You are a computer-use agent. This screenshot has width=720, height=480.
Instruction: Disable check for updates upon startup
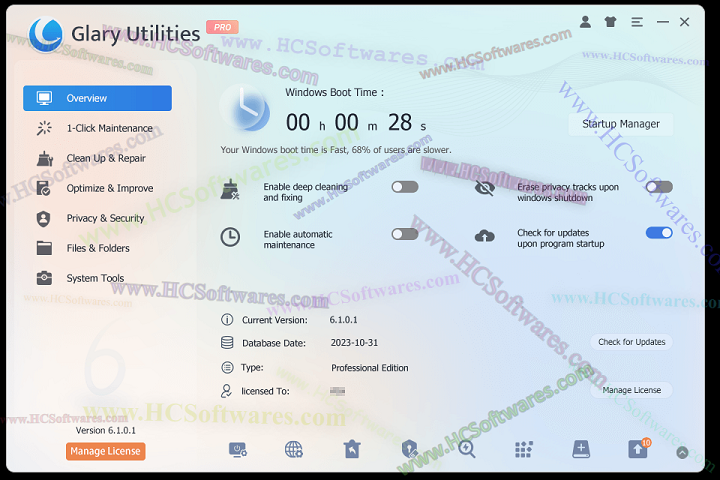pyautogui.click(x=659, y=233)
